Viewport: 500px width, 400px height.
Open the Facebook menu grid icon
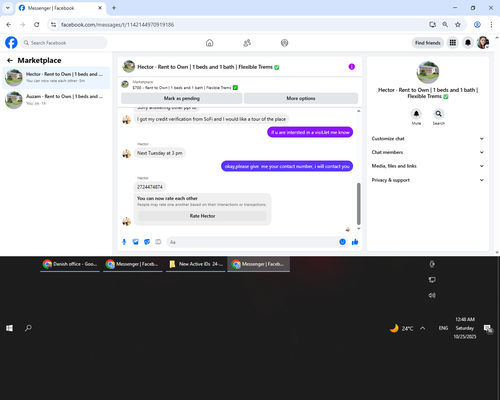[453, 43]
